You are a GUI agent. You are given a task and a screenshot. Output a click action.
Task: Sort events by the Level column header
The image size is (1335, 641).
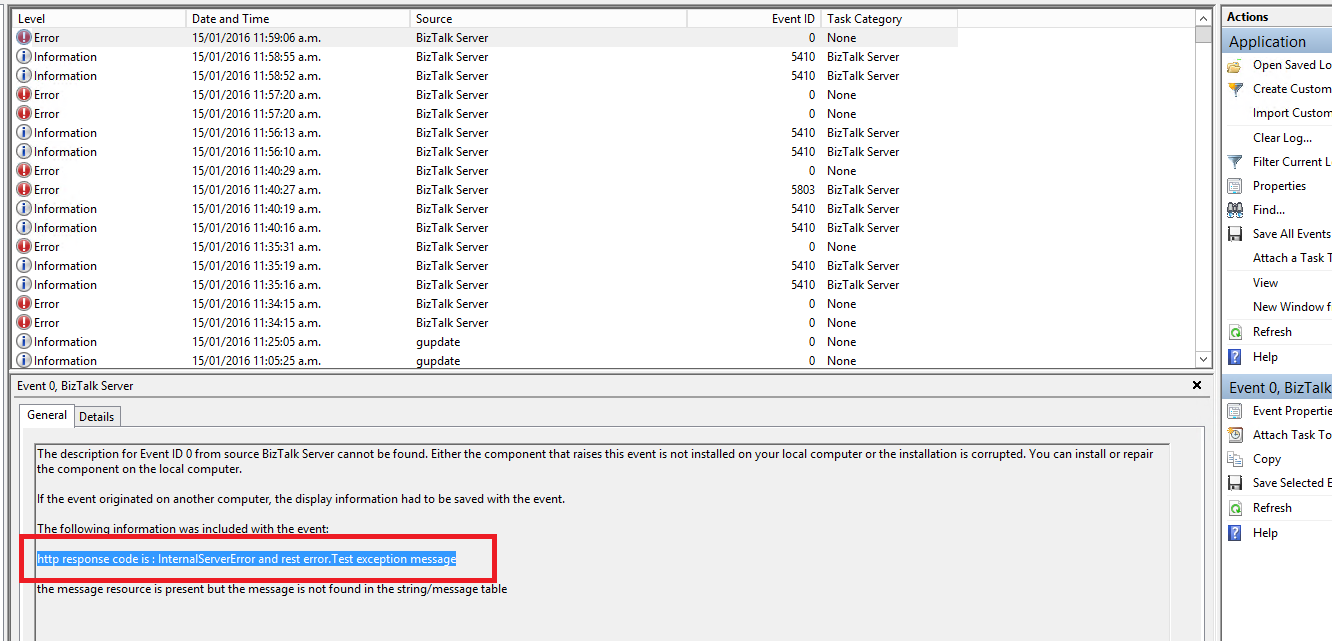click(100, 19)
